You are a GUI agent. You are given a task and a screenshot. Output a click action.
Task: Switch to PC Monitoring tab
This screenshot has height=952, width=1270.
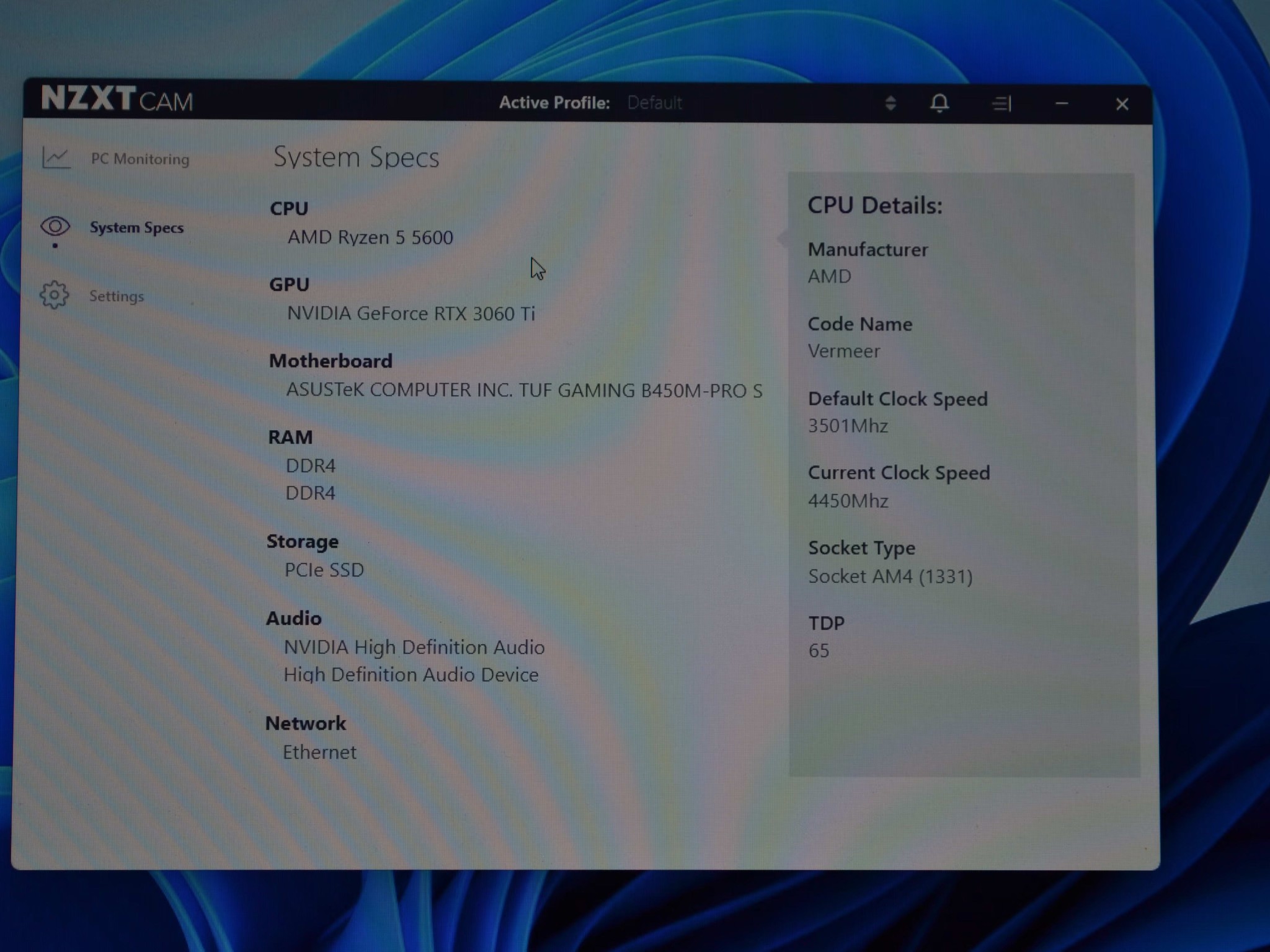[140, 159]
